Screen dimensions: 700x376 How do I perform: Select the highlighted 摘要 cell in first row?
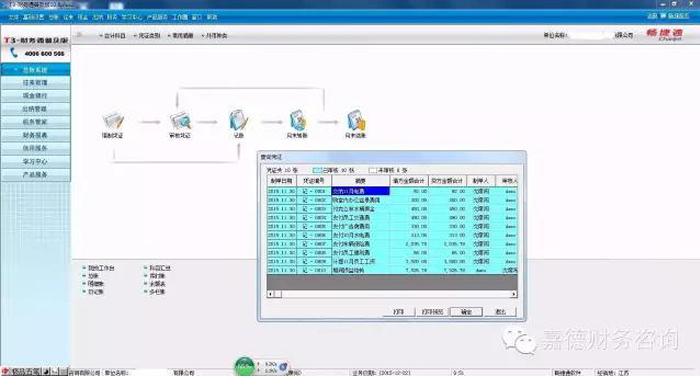360,191
